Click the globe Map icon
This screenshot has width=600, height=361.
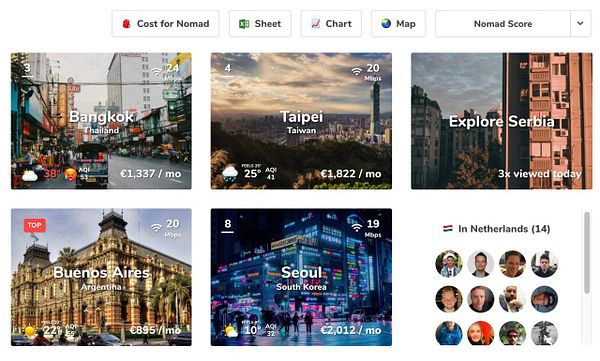386,24
